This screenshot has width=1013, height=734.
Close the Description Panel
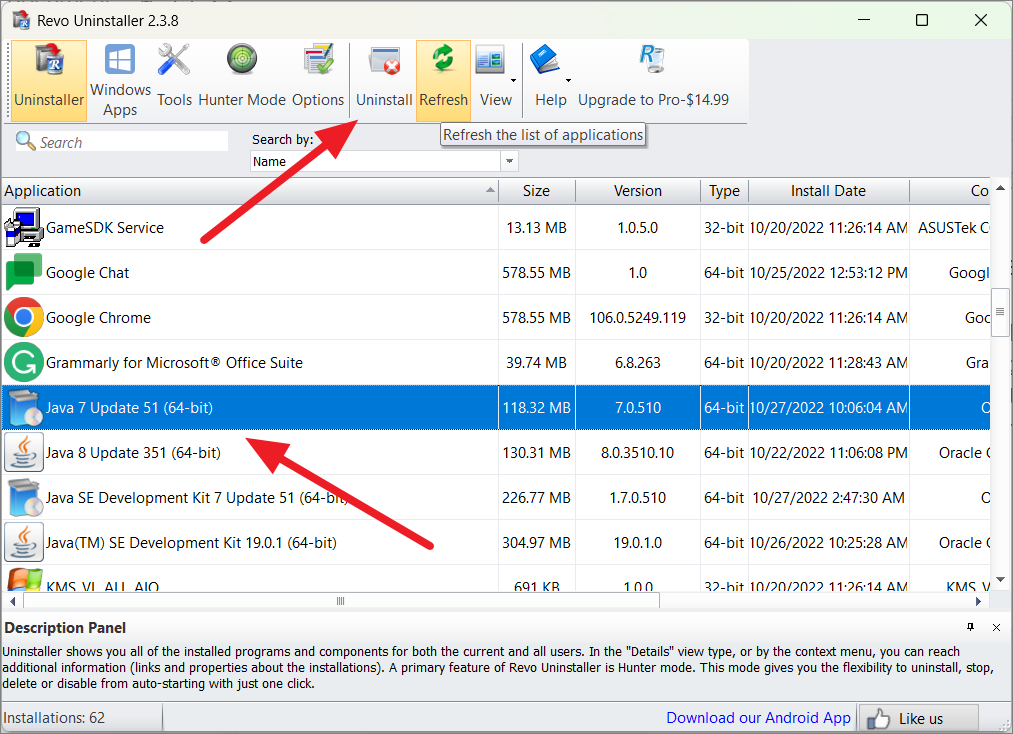(996, 627)
